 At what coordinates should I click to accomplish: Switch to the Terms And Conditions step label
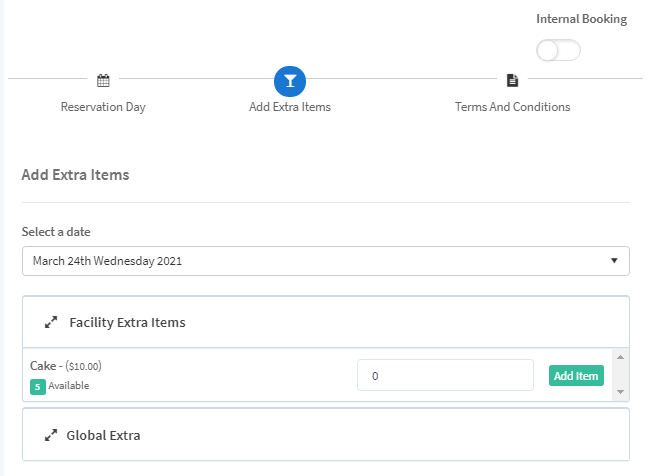tap(512, 107)
